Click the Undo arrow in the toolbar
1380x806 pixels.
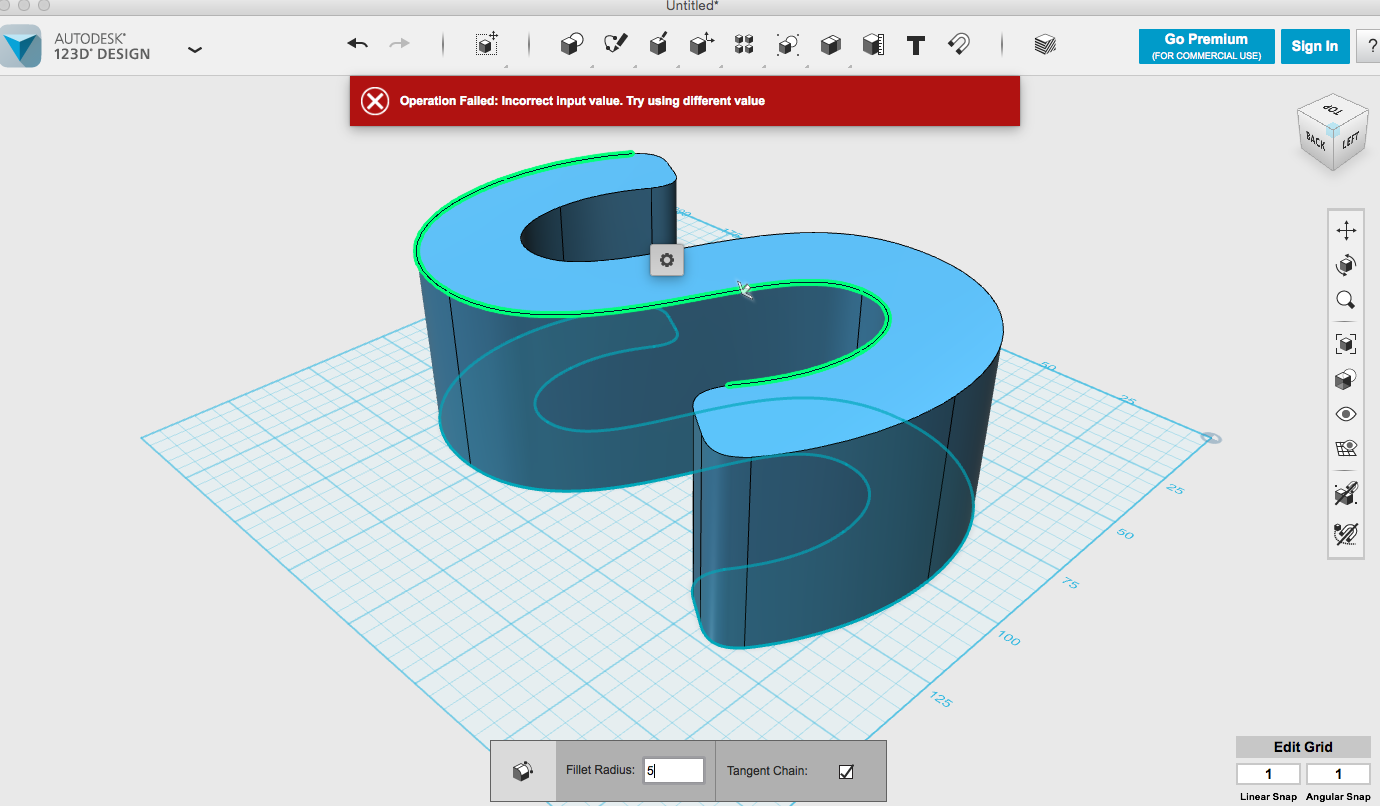358,44
